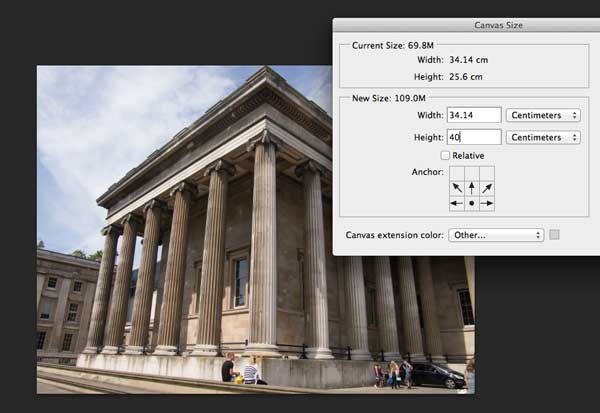
Task: Set anchor to the empty top-center cell
Action: 472,173
